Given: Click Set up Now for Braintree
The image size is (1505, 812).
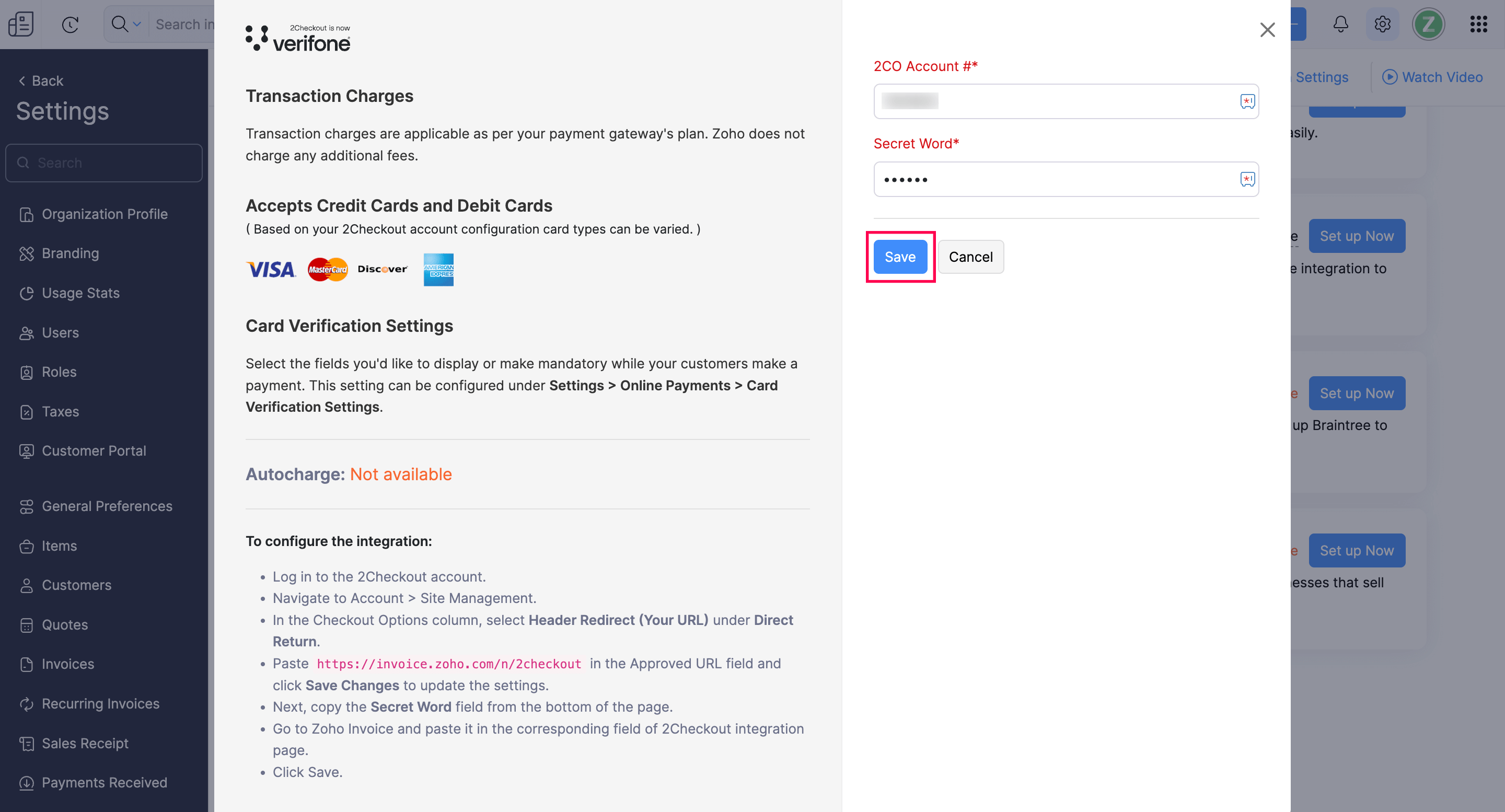Looking at the screenshot, I should [1356, 393].
